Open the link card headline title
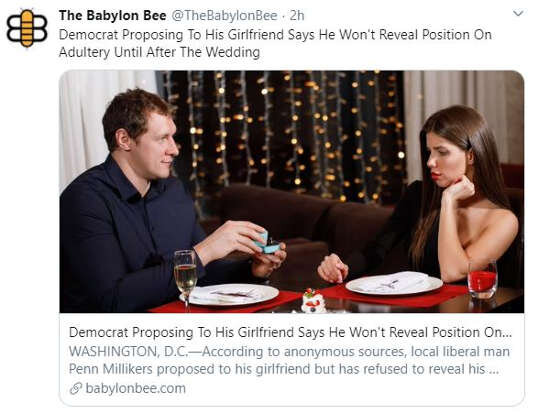The height and width of the screenshot is (413, 538). pyautogui.click(x=290, y=332)
